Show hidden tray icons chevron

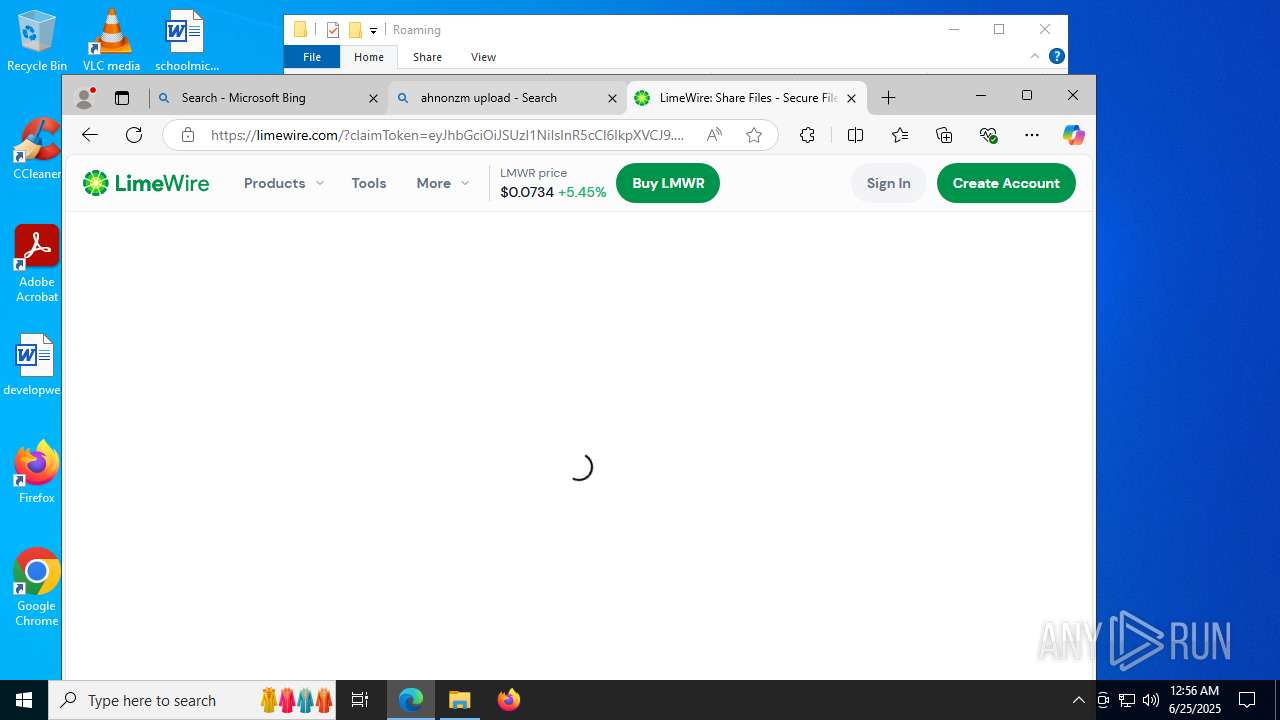1078,700
